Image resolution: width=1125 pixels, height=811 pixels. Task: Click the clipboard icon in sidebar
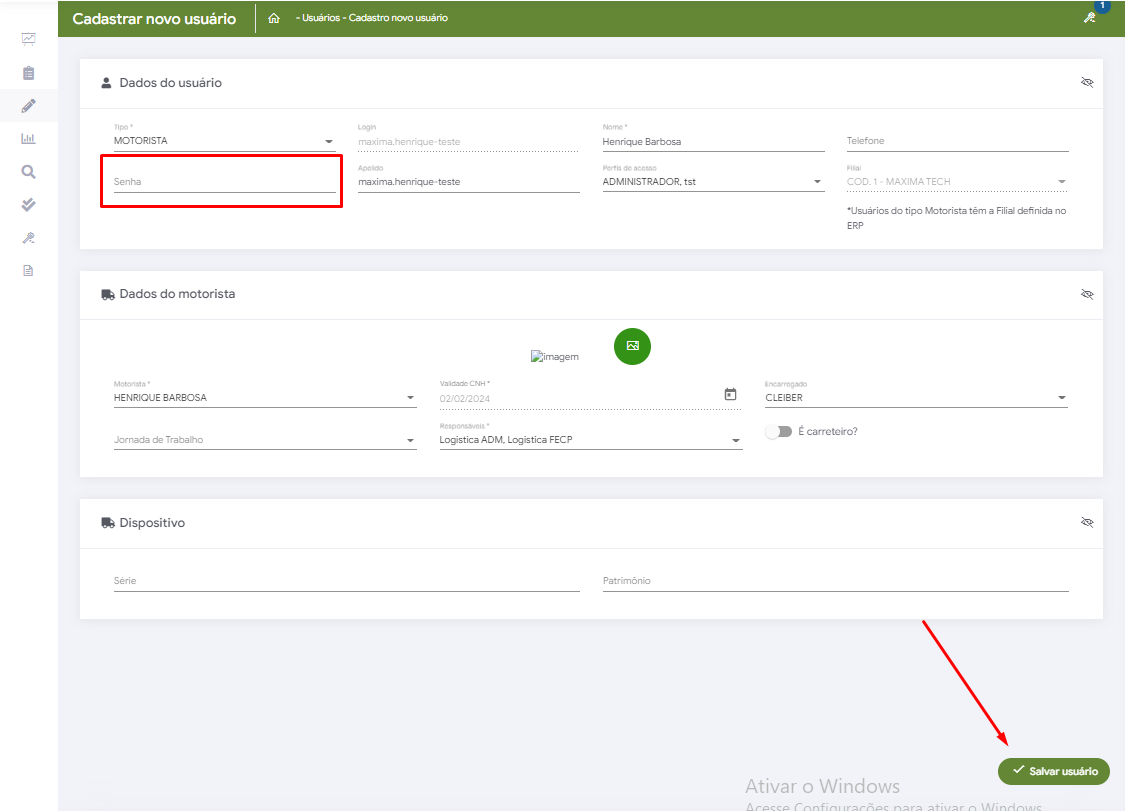click(x=28, y=73)
